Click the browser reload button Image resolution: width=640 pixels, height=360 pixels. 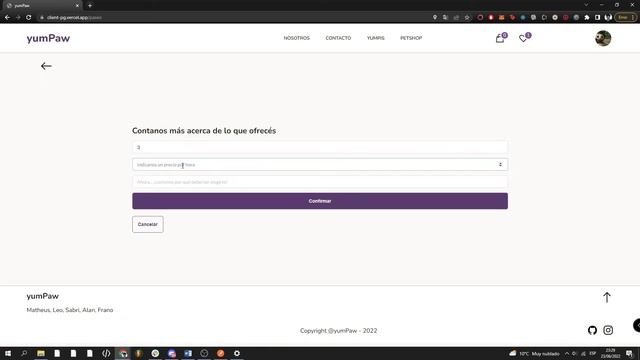click(x=29, y=18)
